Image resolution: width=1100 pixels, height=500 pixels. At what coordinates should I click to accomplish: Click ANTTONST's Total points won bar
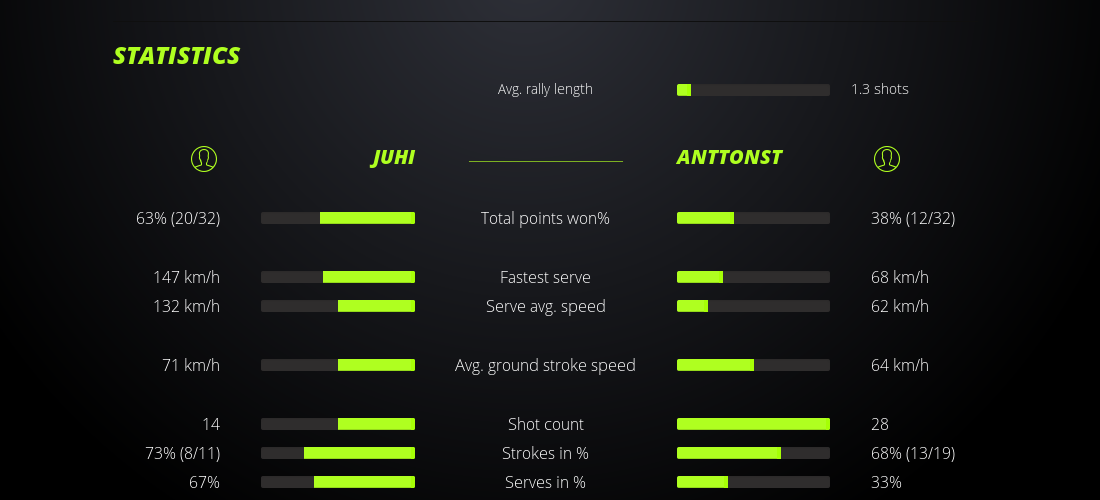[x=753, y=218]
